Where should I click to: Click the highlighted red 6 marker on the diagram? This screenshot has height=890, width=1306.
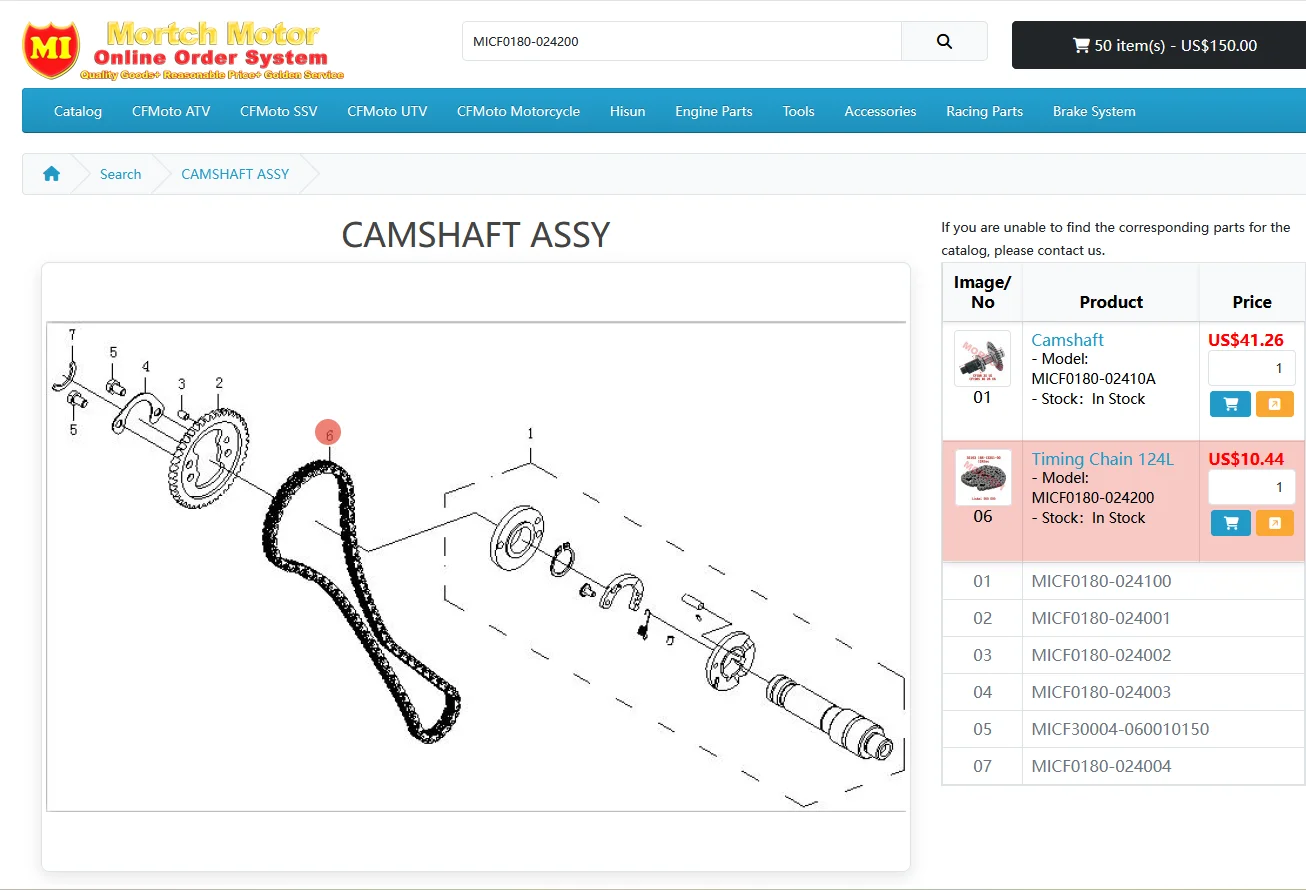pyautogui.click(x=328, y=433)
